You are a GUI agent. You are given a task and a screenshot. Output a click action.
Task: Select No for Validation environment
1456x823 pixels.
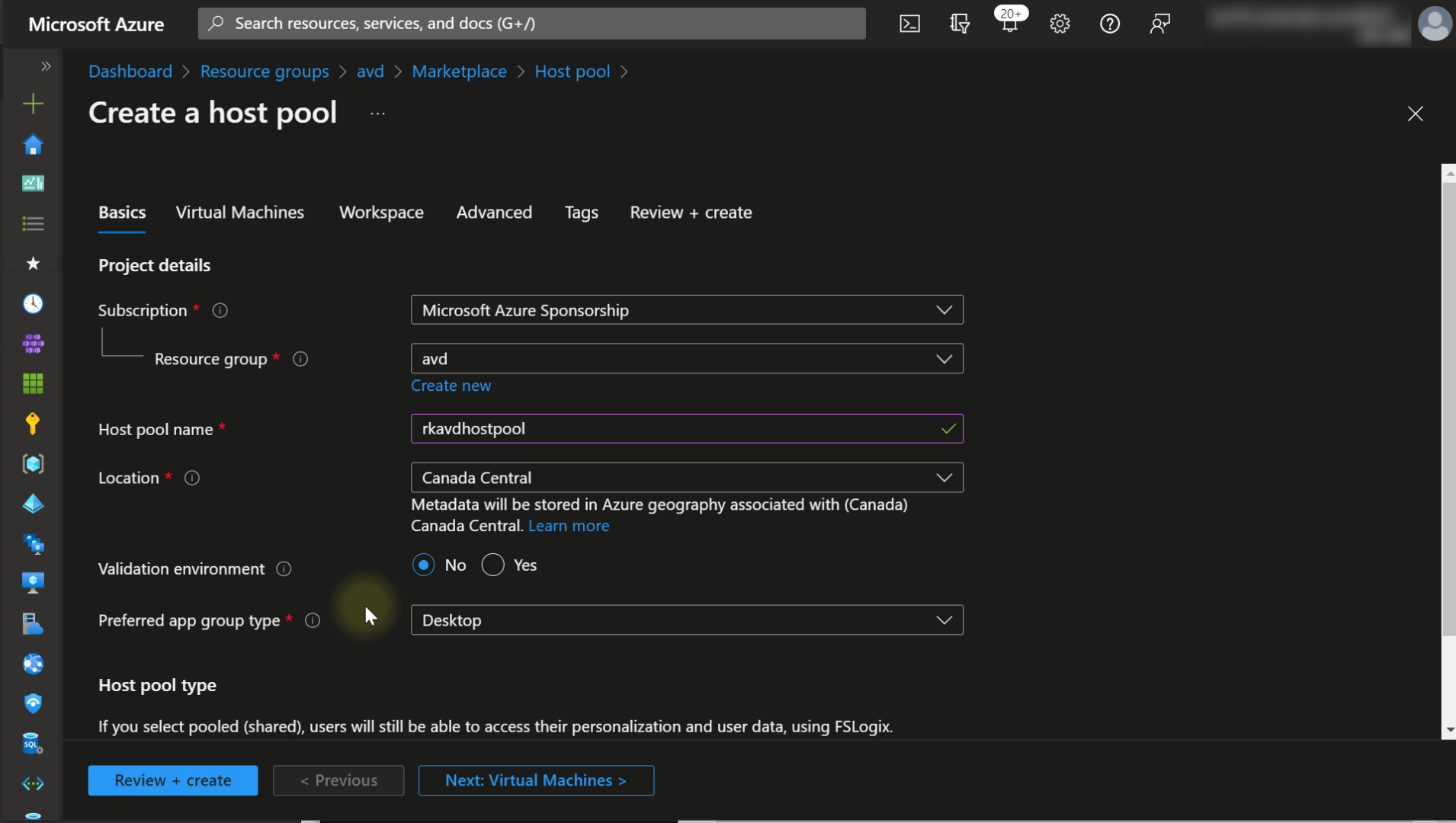coord(423,565)
